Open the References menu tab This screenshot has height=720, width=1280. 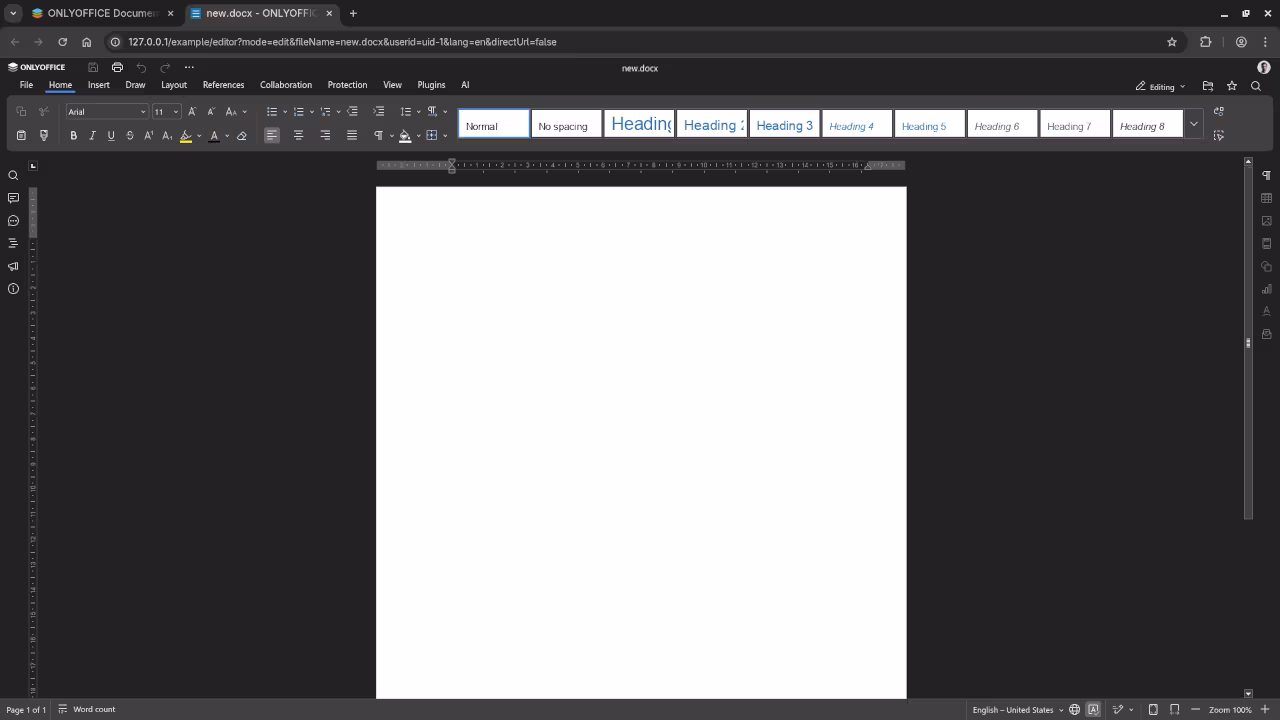click(x=223, y=84)
